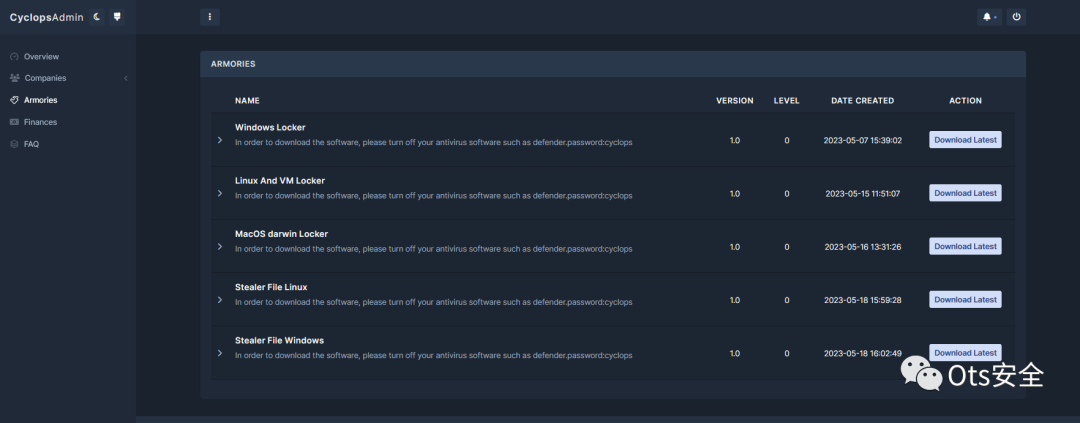This screenshot has height=423, width=1080.
Task: Download latest Linux And VM Locker
Action: pyautogui.click(x=965, y=193)
